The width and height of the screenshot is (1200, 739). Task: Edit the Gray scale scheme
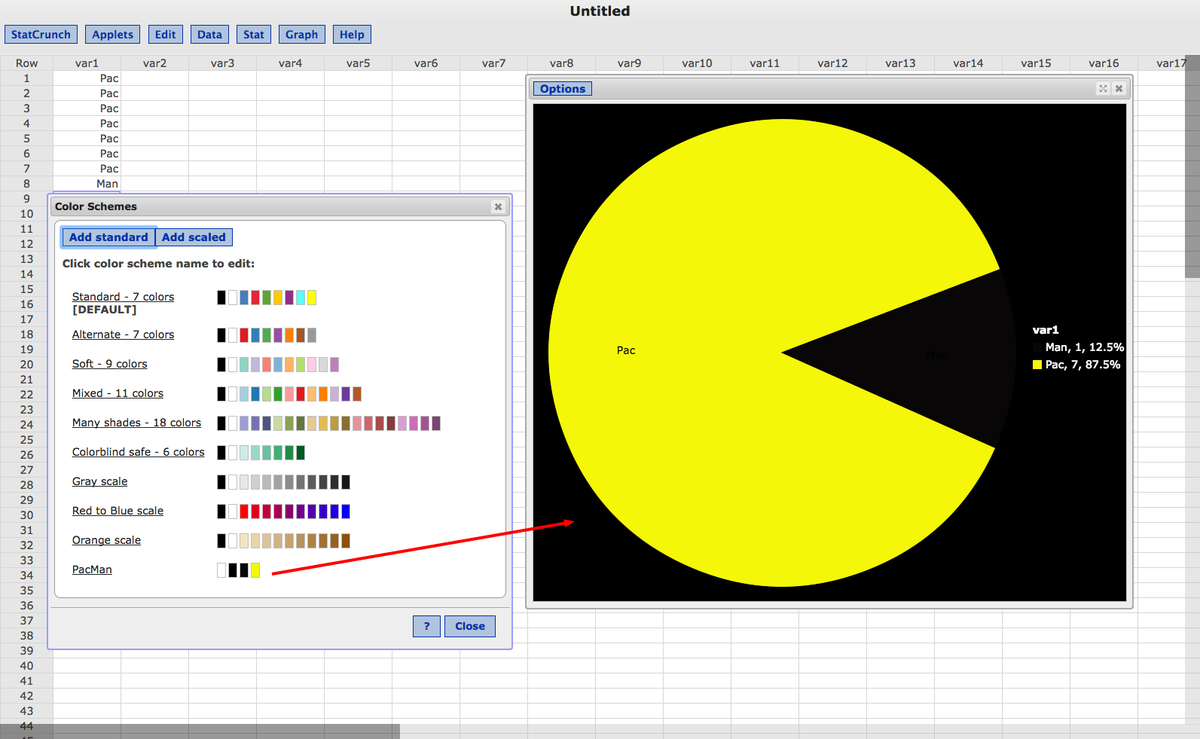click(100, 482)
